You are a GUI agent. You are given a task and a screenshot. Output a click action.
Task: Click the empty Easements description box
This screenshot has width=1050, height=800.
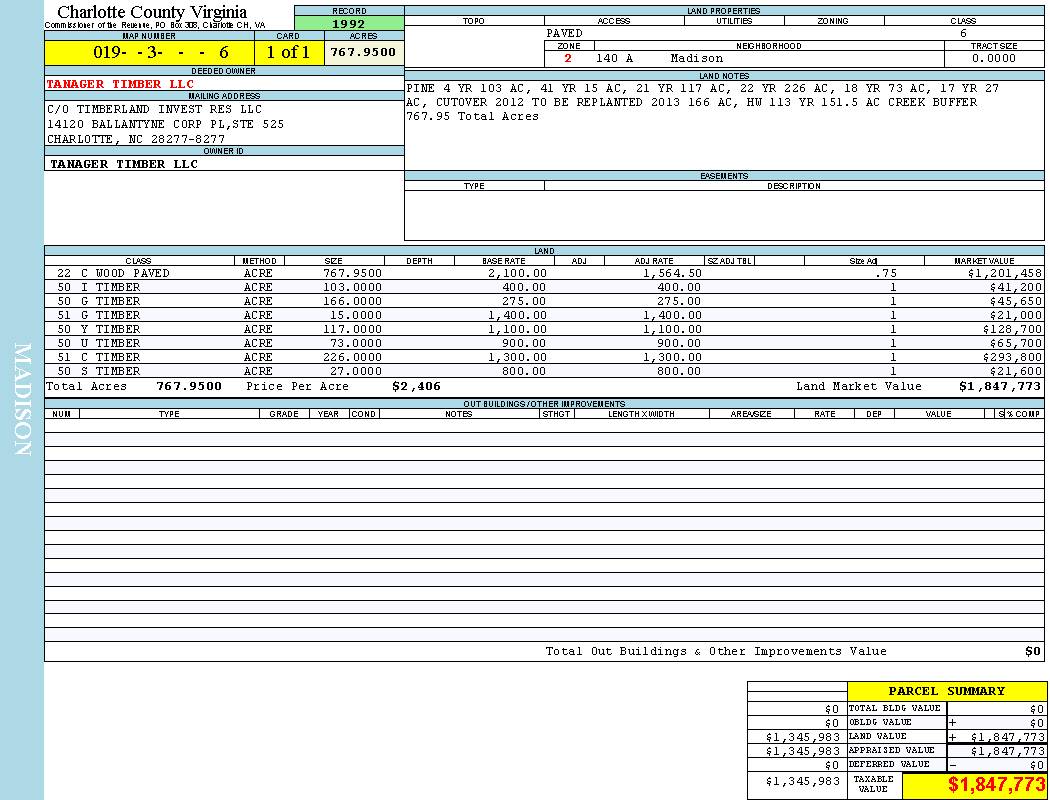coord(793,215)
